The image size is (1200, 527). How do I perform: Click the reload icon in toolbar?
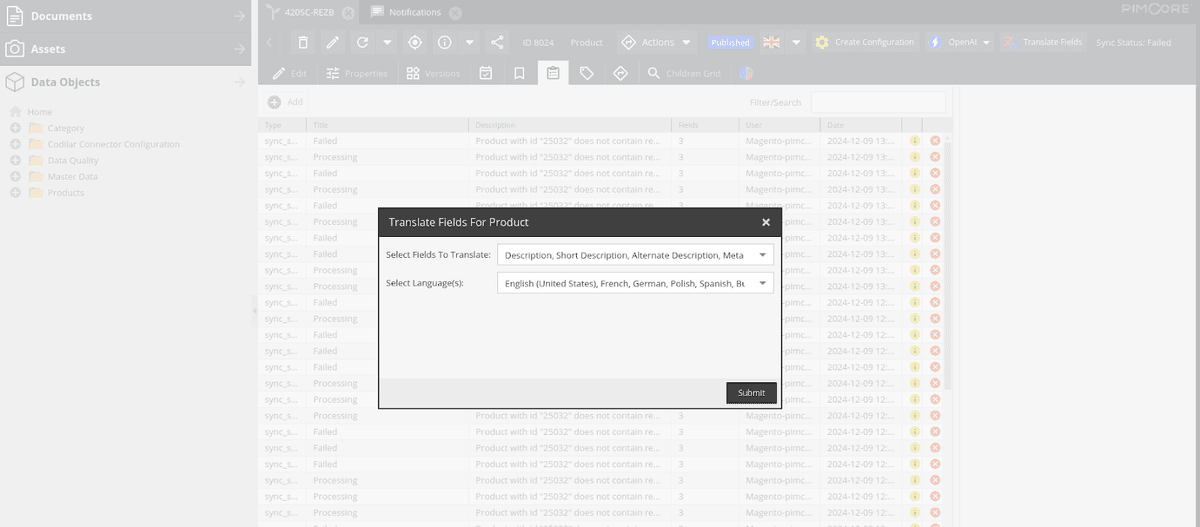(362, 42)
